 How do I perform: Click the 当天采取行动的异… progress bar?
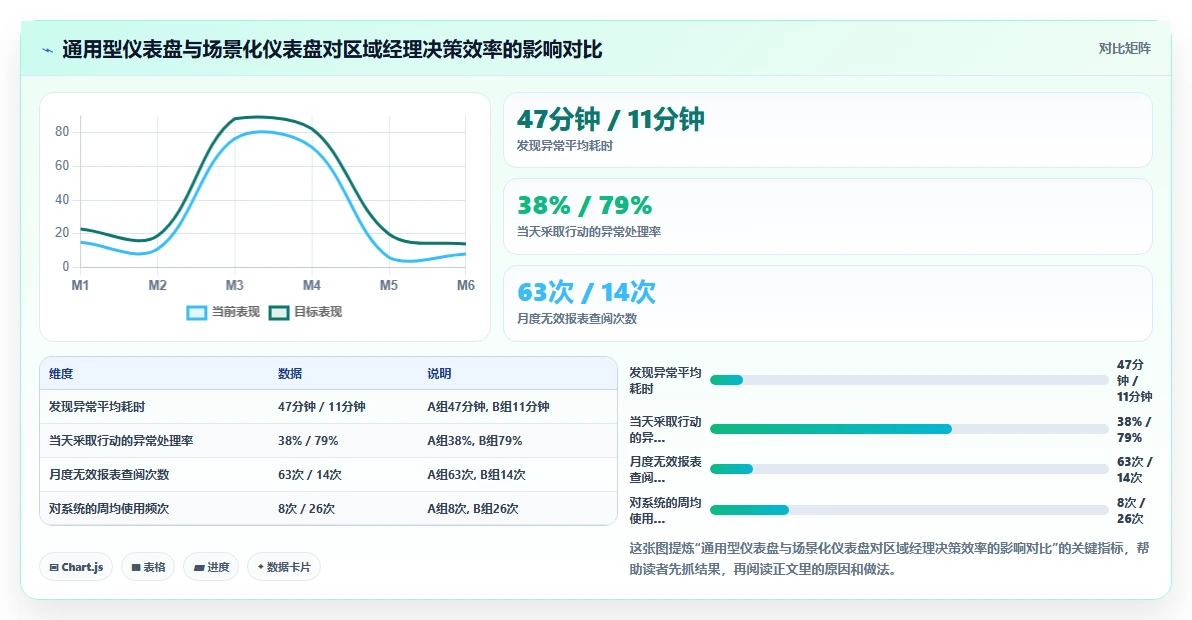909,429
